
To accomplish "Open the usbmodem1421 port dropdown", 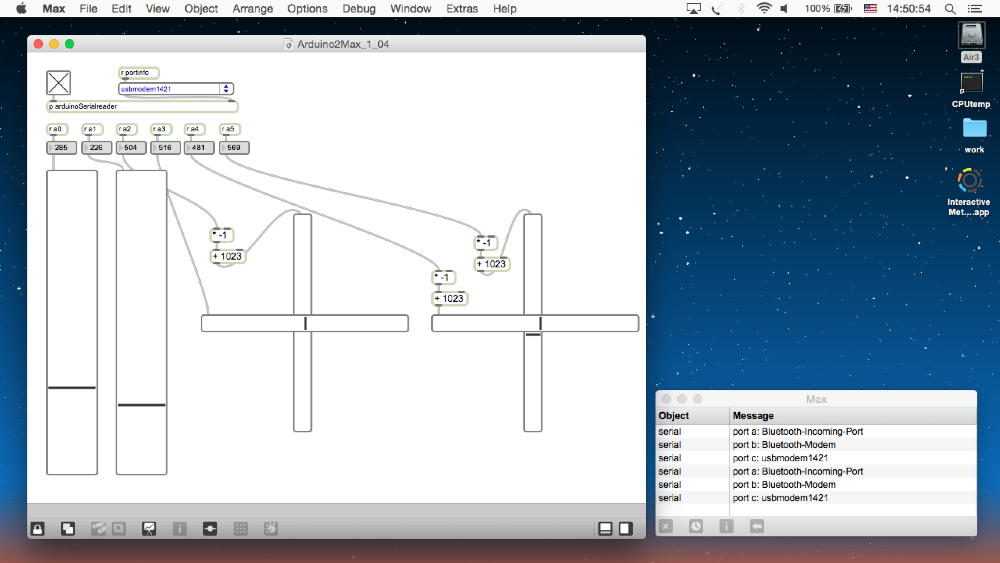I will pos(176,89).
